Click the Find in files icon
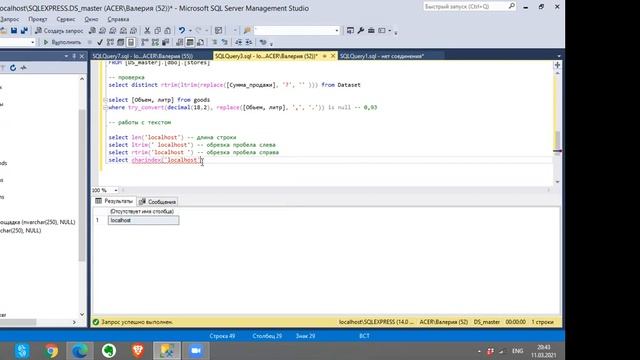Image resolution: width=640 pixels, height=360 pixels. [247, 31]
